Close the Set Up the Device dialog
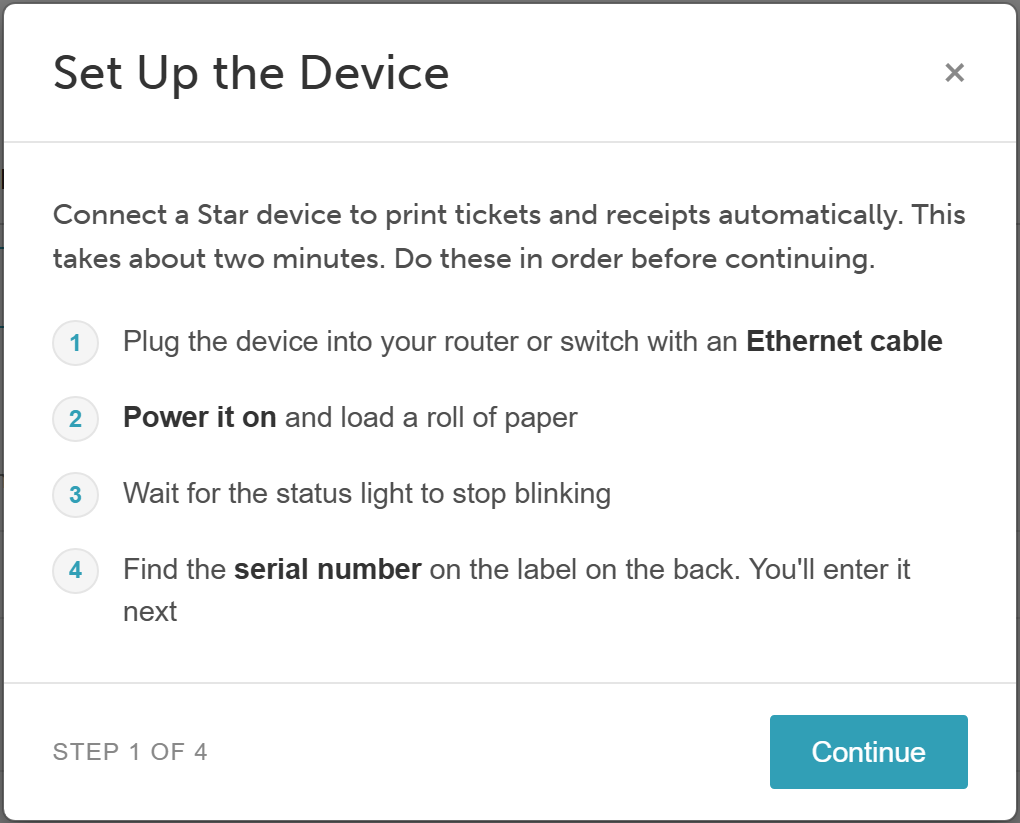The width and height of the screenshot is (1020, 823). click(954, 72)
